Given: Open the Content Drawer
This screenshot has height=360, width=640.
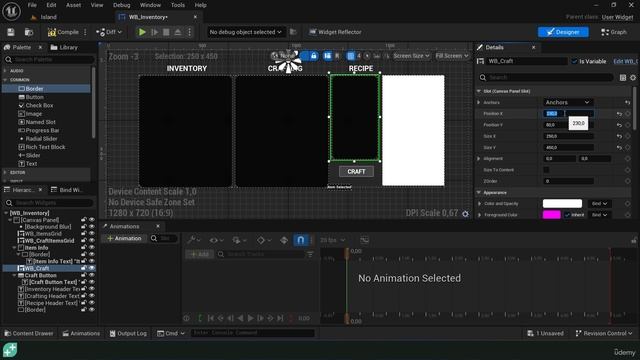Looking at the screenshot, I should [29, 333].
